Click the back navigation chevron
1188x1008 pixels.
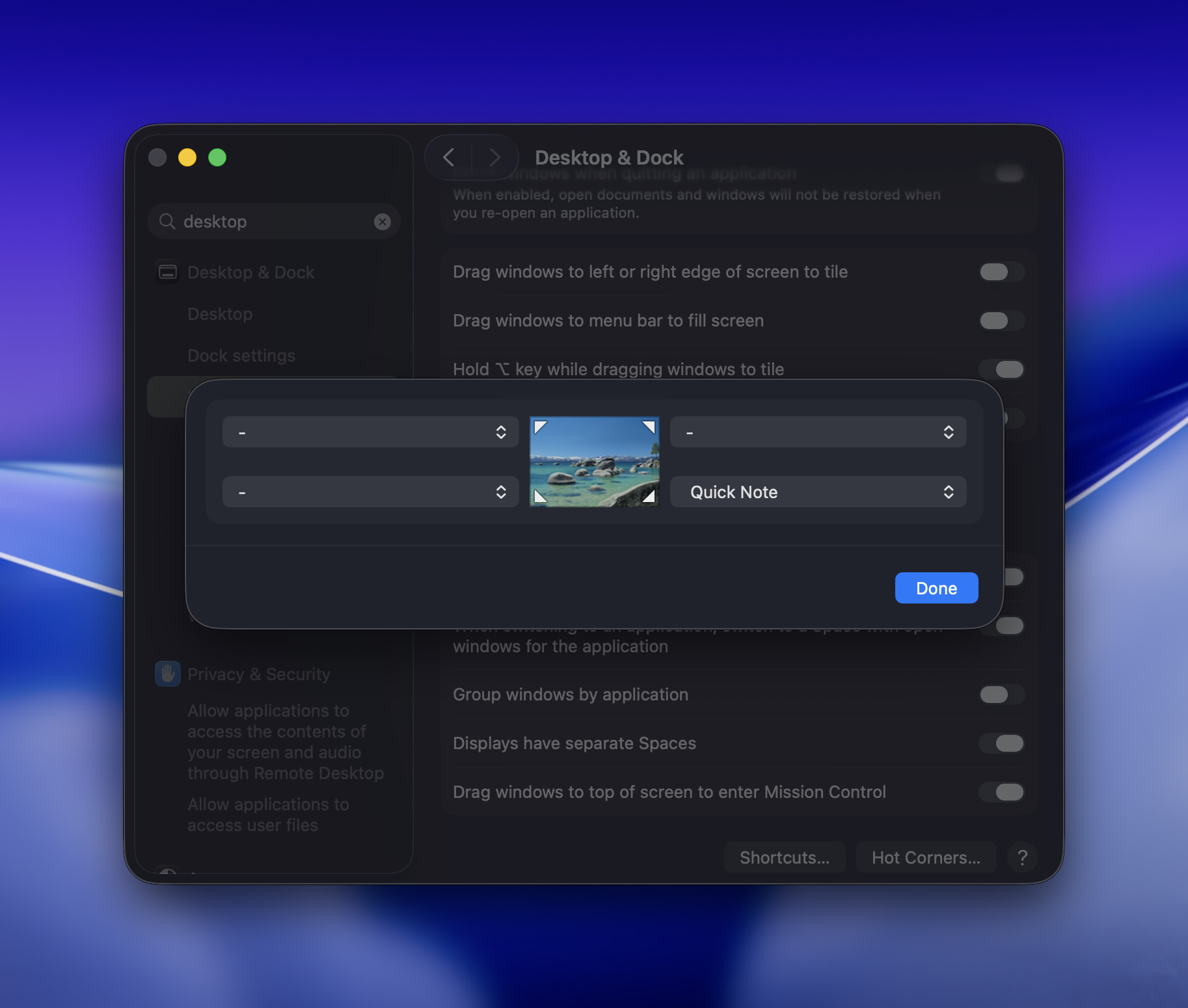click(449, 157)
